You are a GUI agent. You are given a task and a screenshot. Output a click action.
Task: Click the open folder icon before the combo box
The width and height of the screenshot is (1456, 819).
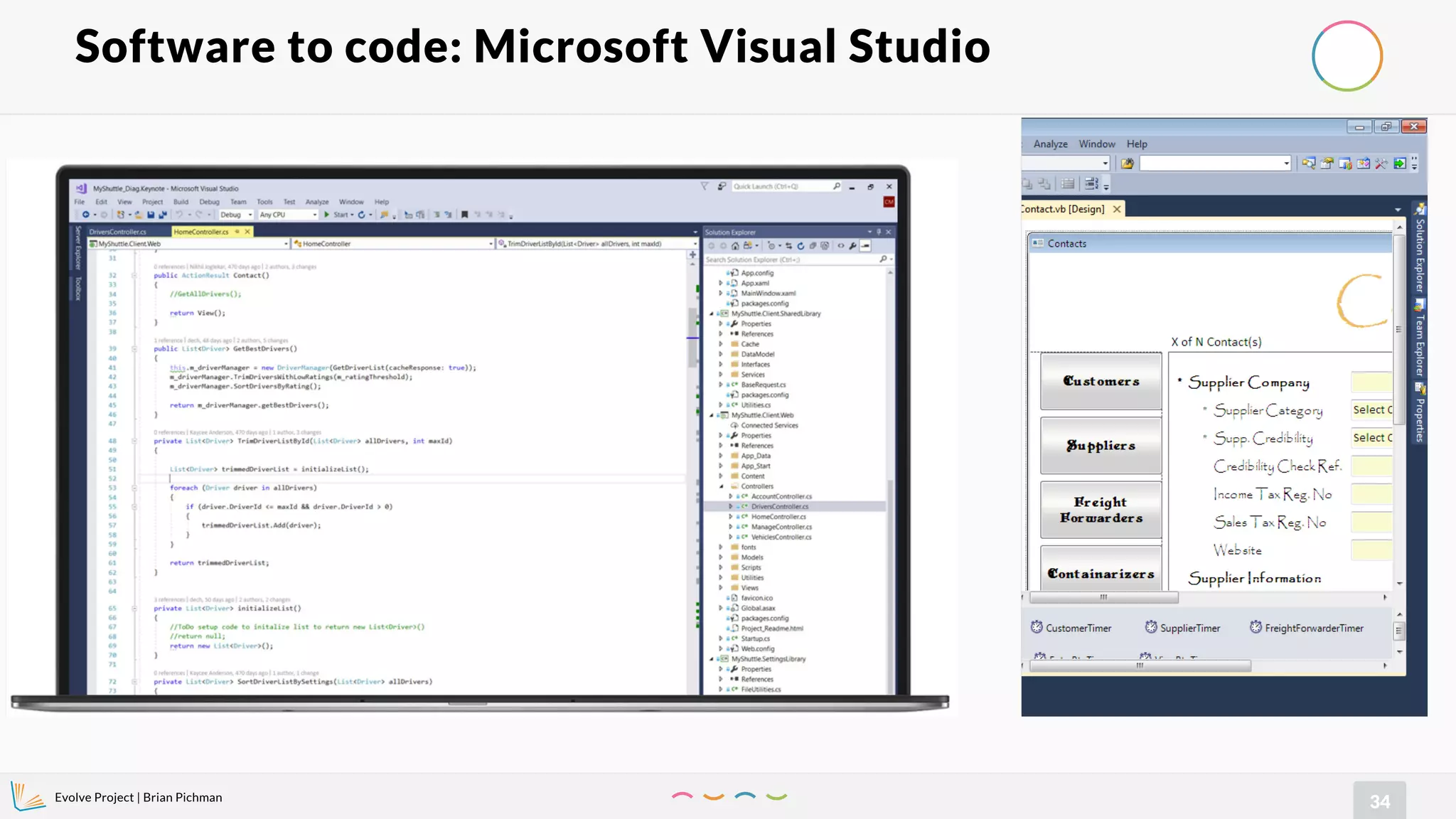pos(1127,164)
